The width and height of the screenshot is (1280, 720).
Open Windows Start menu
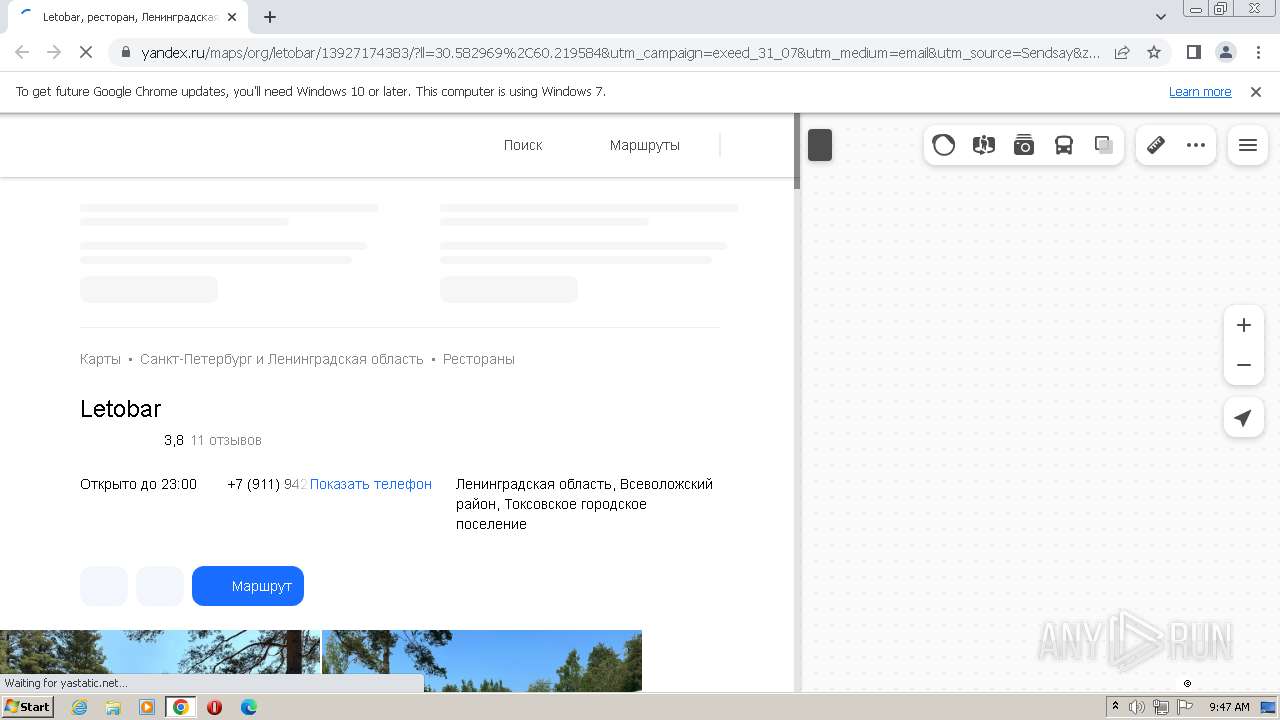27,707
